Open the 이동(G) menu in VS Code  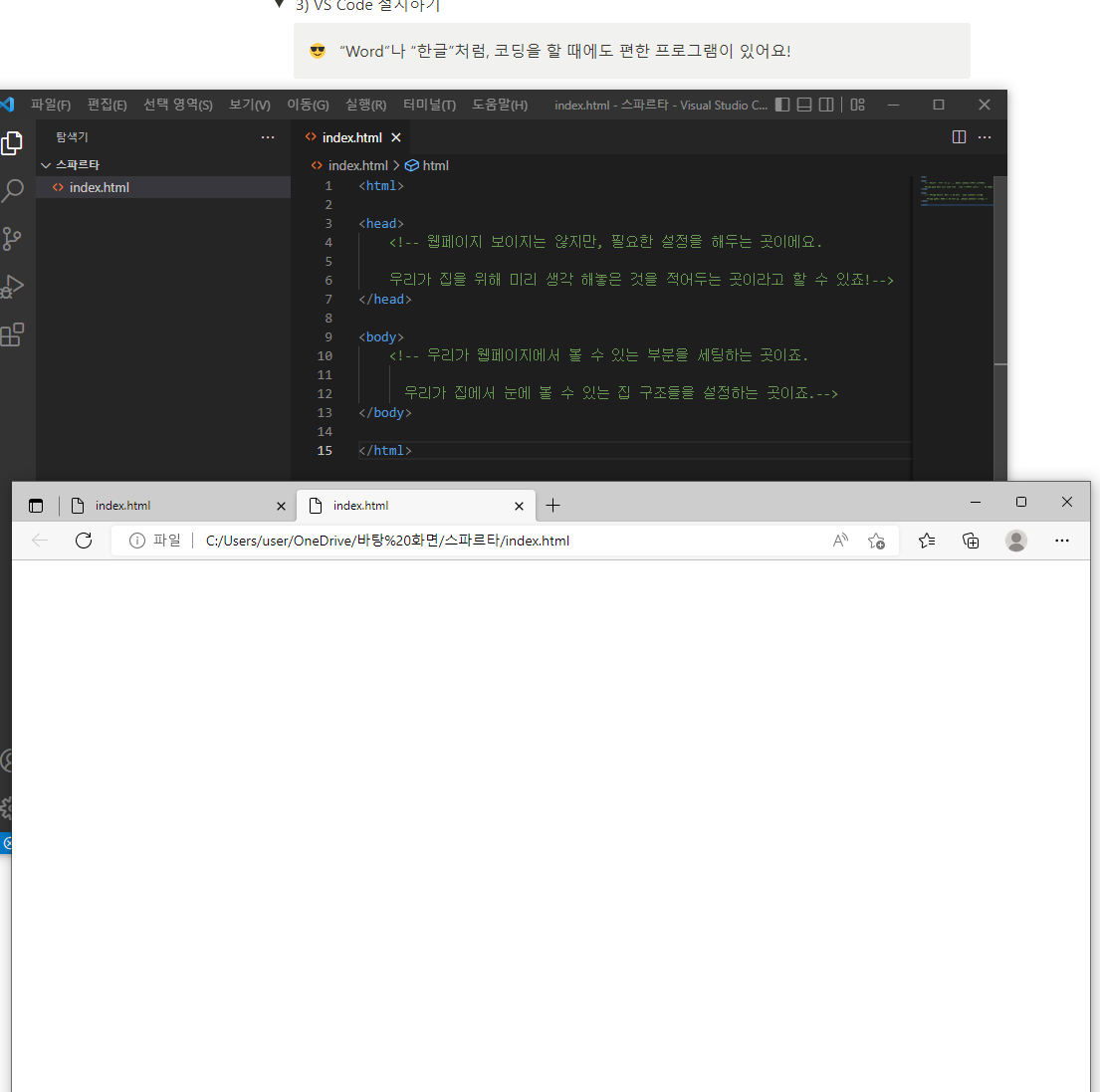coord(308,105)
